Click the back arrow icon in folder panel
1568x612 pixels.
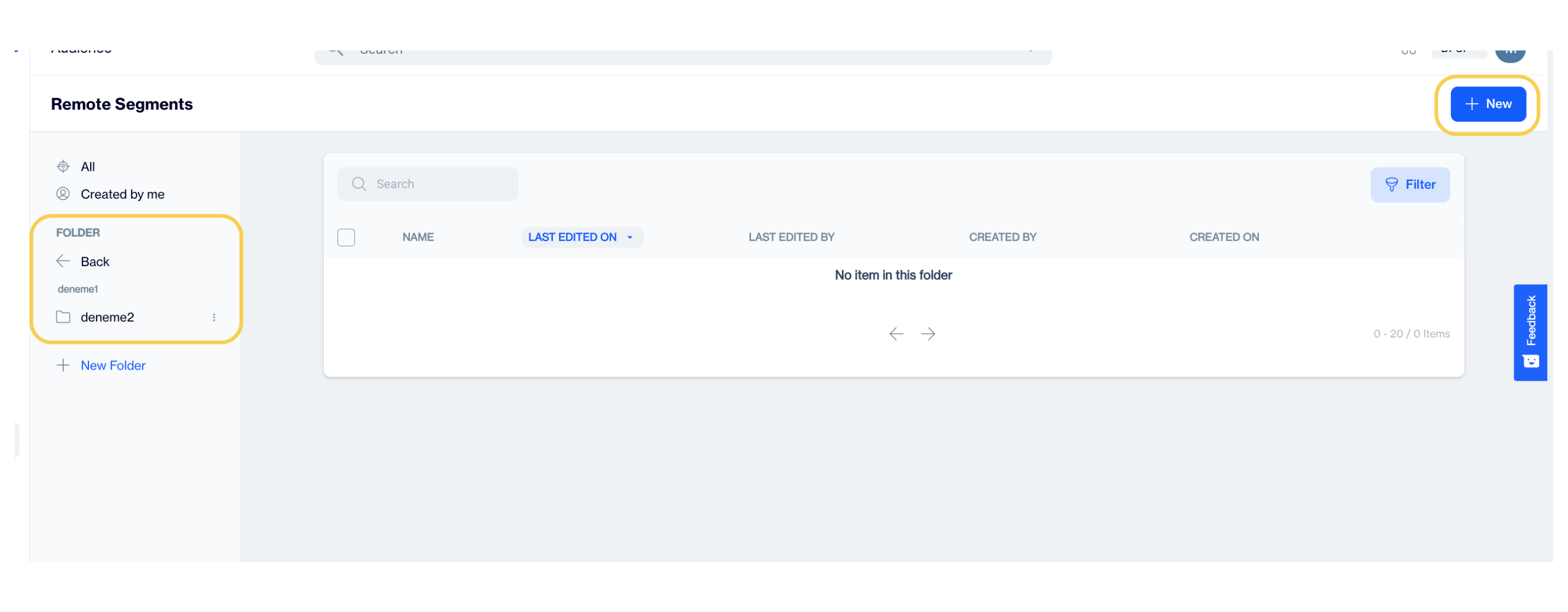(62, 261)
